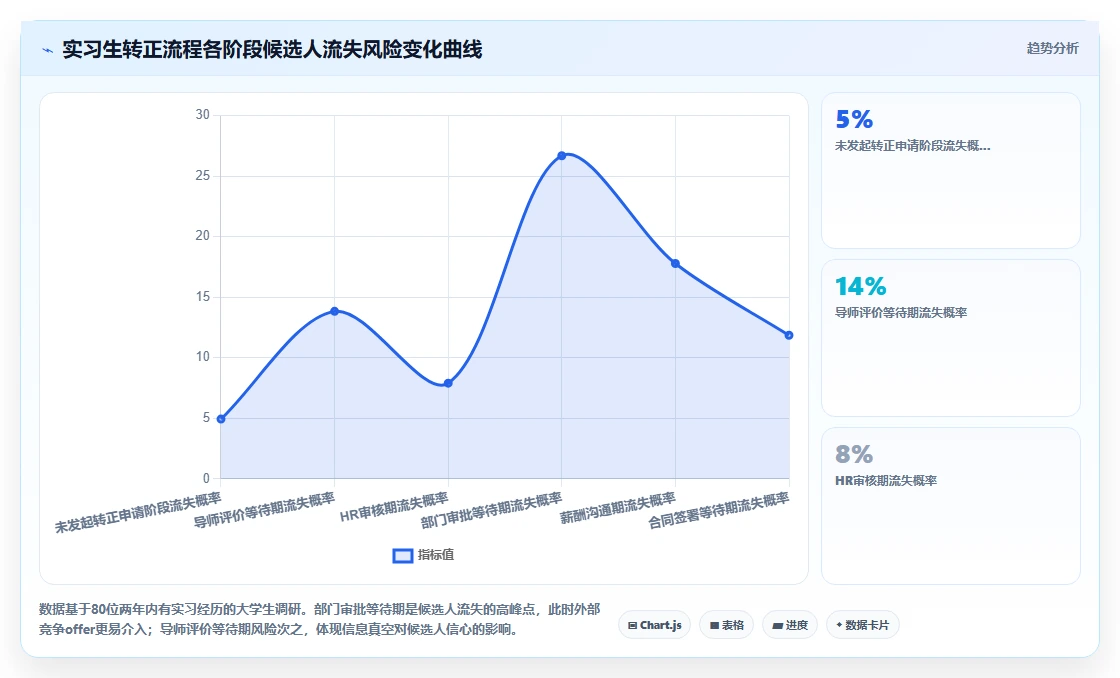Click the lightning icon beside the title
Screen dimensions: 1120x678
coord(47,50)
